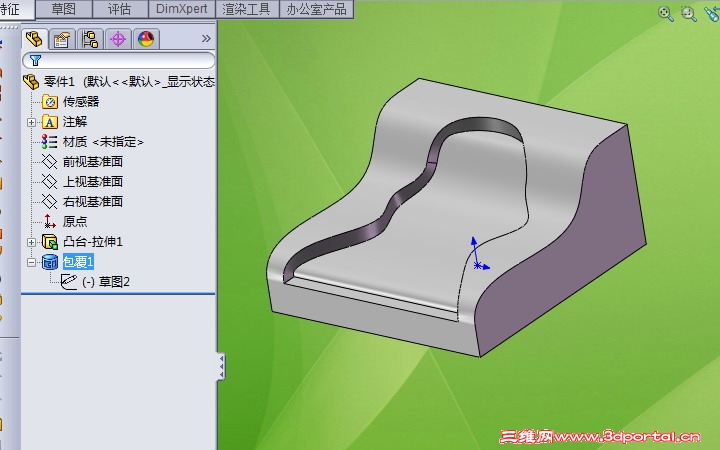Image resolution: width=720 pixels, height=450 pixels.
Task: Open the DimXpertManager crosshair tab
Action: click(118, 39)
